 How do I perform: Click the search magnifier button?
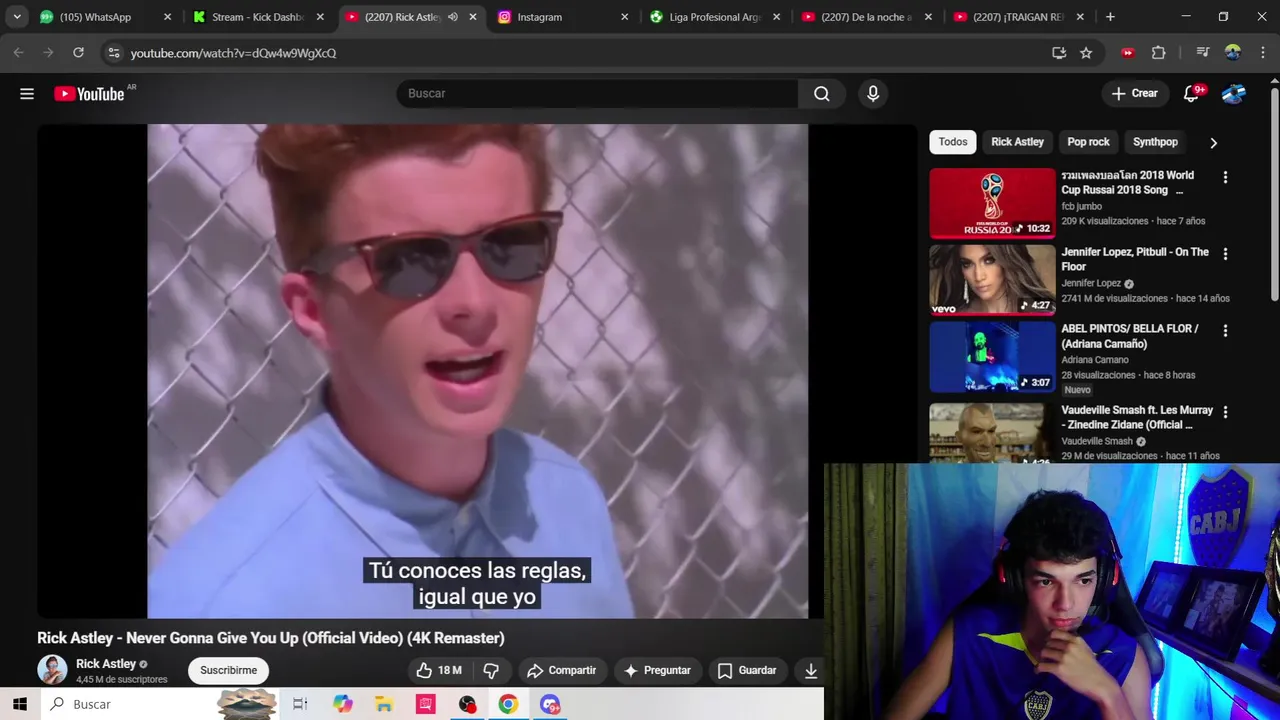tap(821, 94)
